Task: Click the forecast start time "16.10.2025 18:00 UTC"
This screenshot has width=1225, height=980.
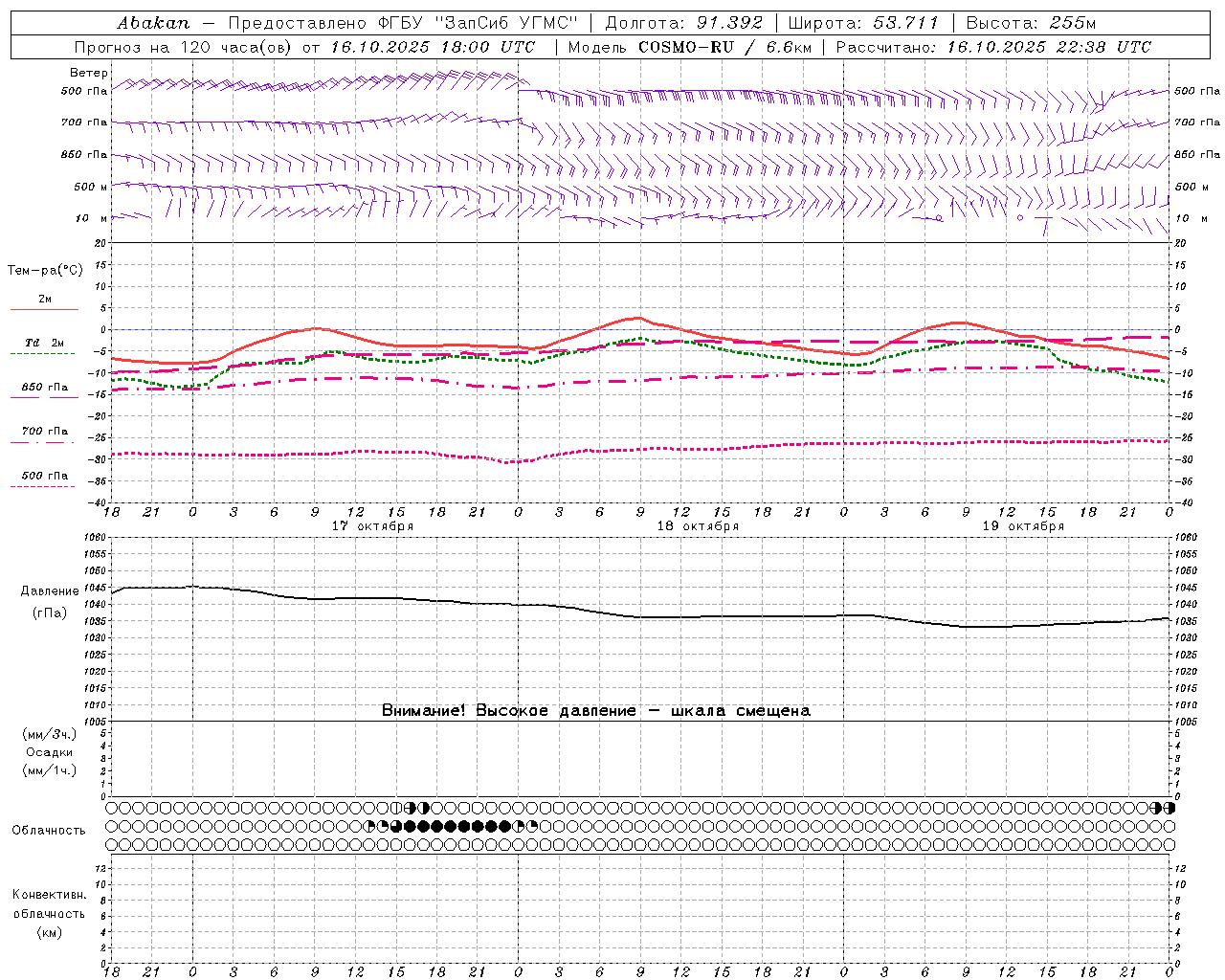Action: pyautogui.click(x=433, y=47)
